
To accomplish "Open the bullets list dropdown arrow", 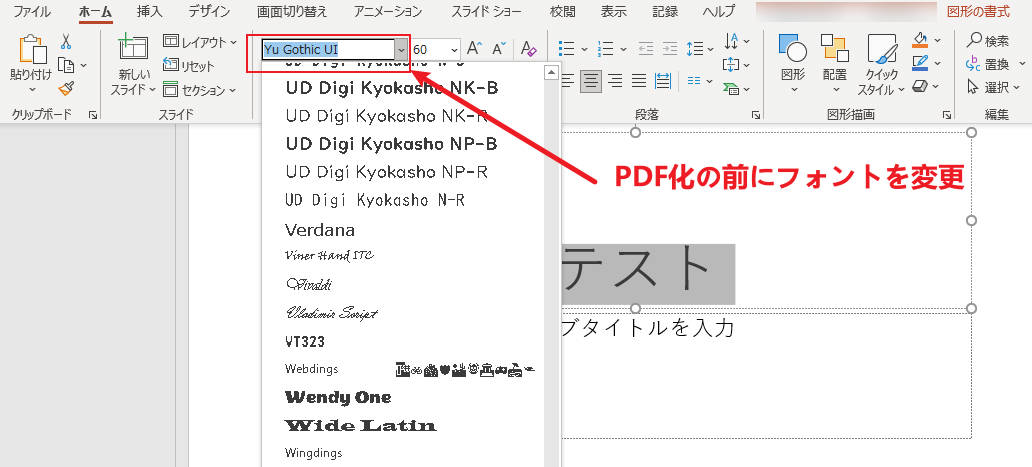I will [584, 49].
